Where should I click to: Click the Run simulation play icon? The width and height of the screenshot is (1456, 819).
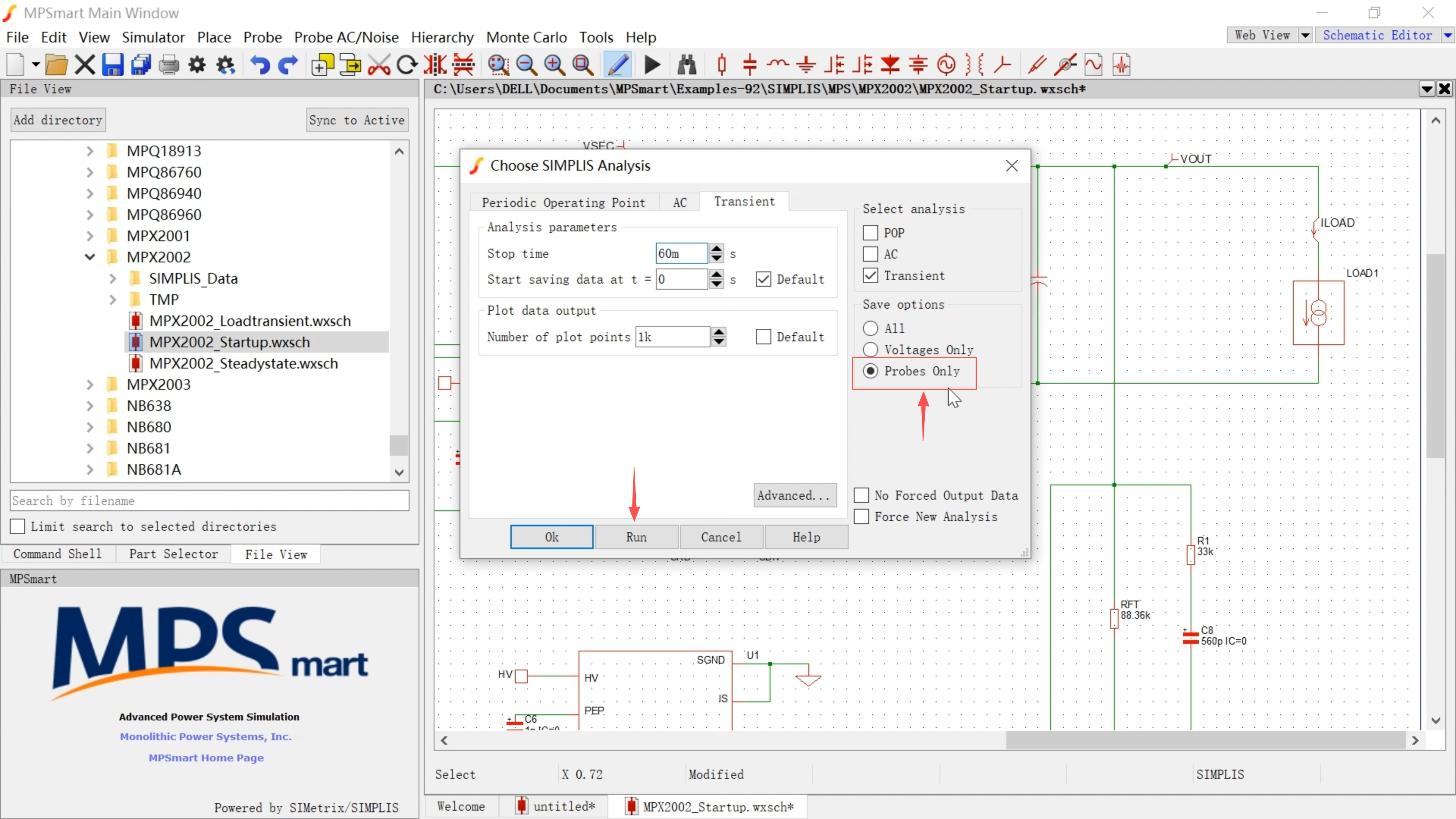point(652,65)
